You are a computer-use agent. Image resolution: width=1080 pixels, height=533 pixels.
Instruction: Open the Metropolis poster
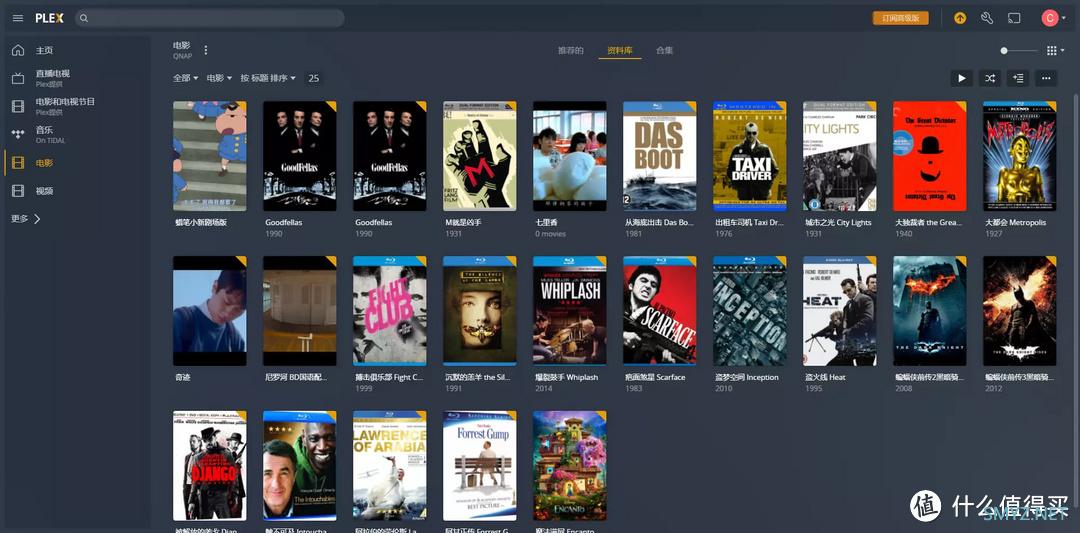(1019, 156)
